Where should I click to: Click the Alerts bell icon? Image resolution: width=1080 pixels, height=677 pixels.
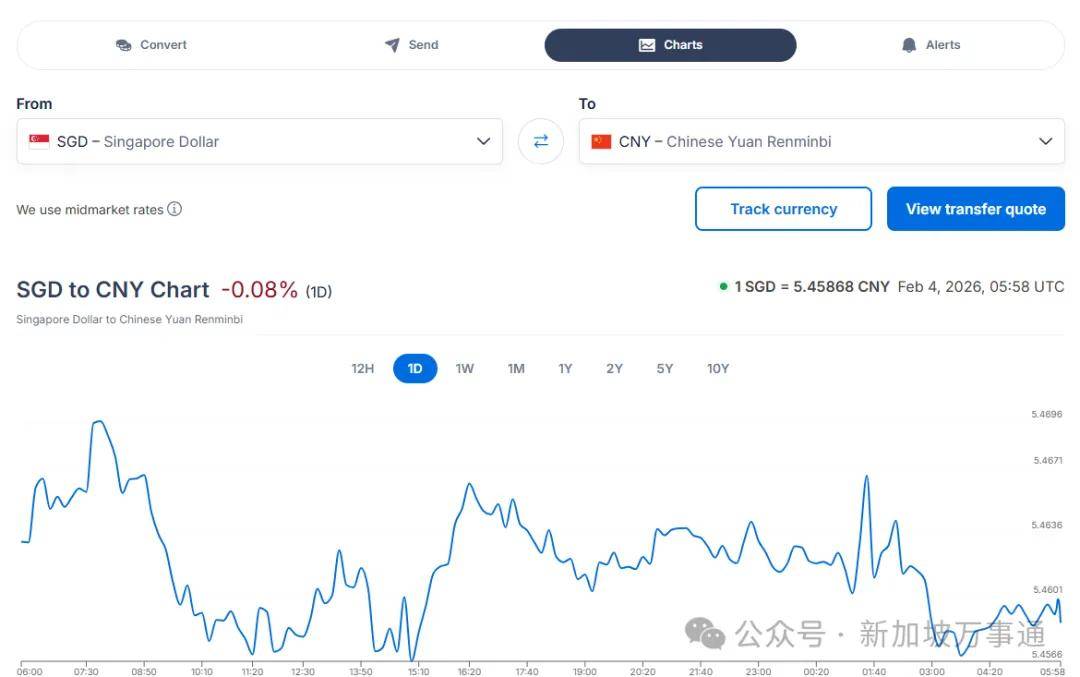click(909, 45)
